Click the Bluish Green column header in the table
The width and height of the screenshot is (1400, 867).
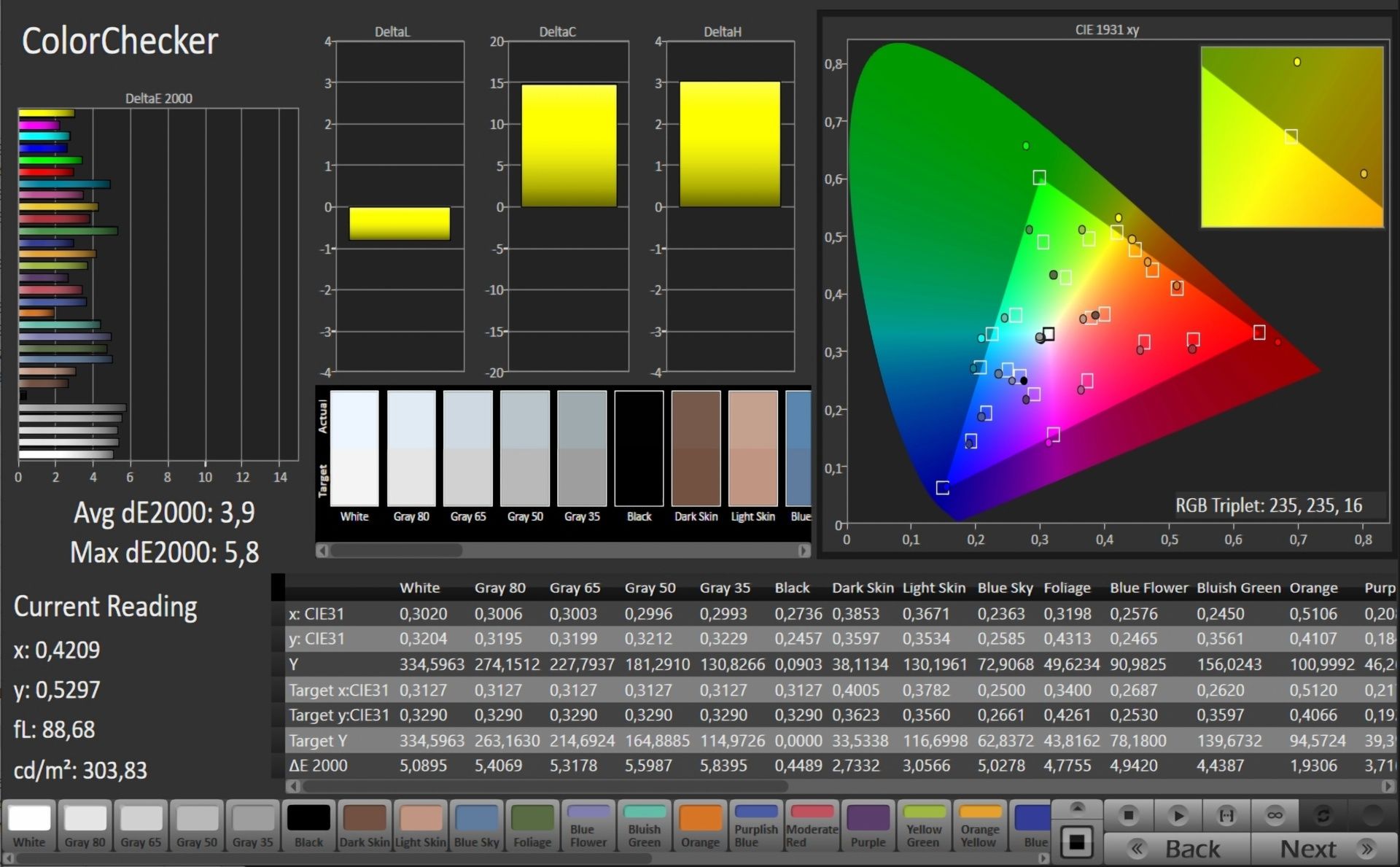click(1238, 588)
